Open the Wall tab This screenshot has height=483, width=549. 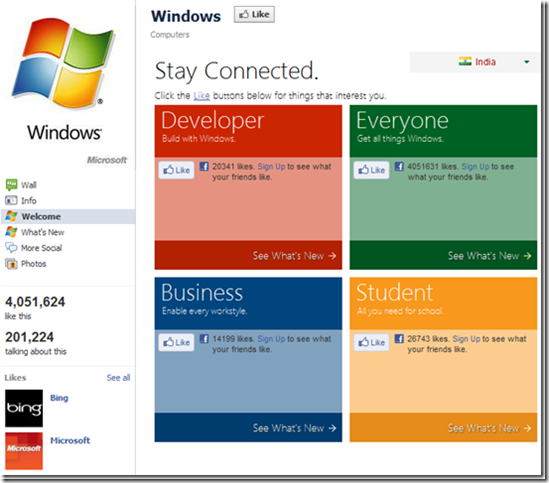point(29,185)
